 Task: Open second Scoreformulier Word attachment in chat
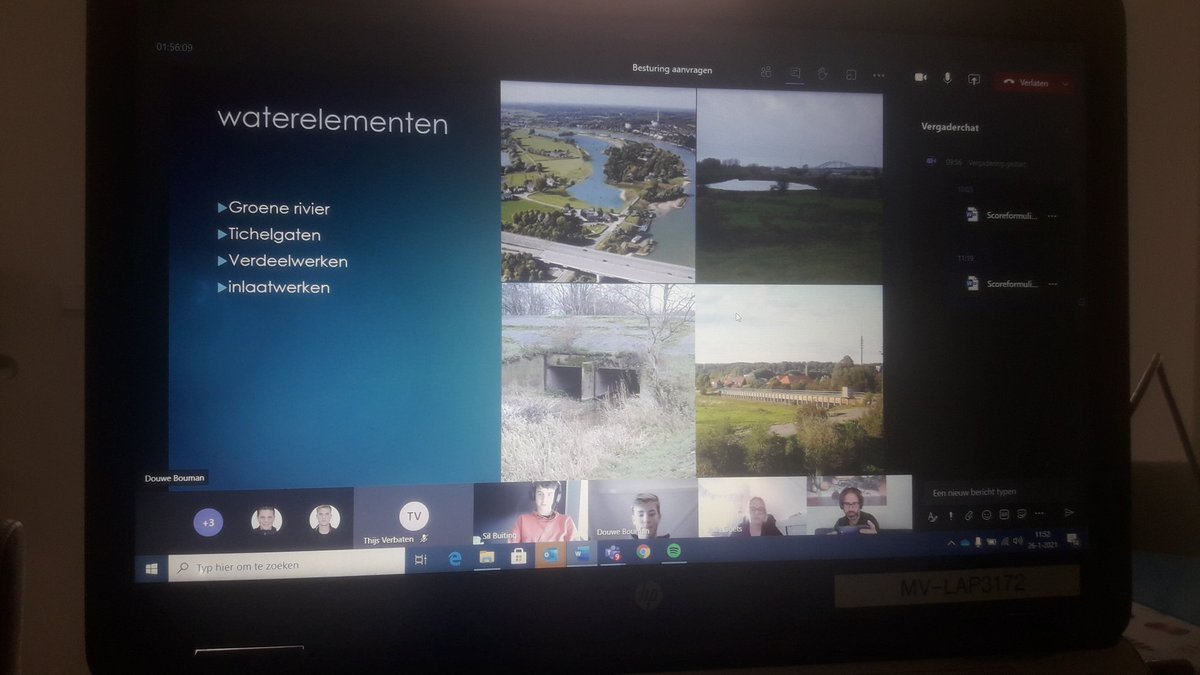(1003, 283)
